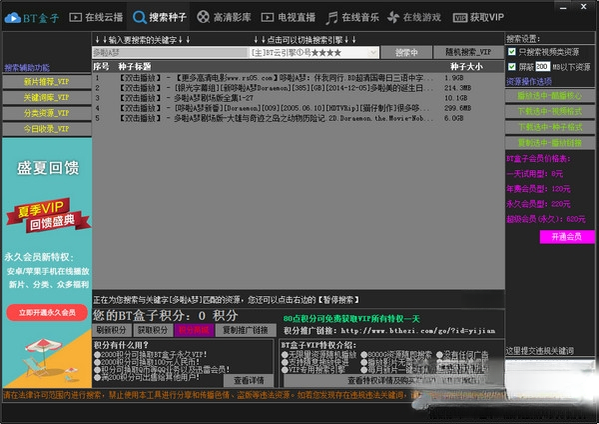Select result row 哆啦A梦剧场版全集1-27
This screenshot has height=424, width=599.
tap(298, 98)
